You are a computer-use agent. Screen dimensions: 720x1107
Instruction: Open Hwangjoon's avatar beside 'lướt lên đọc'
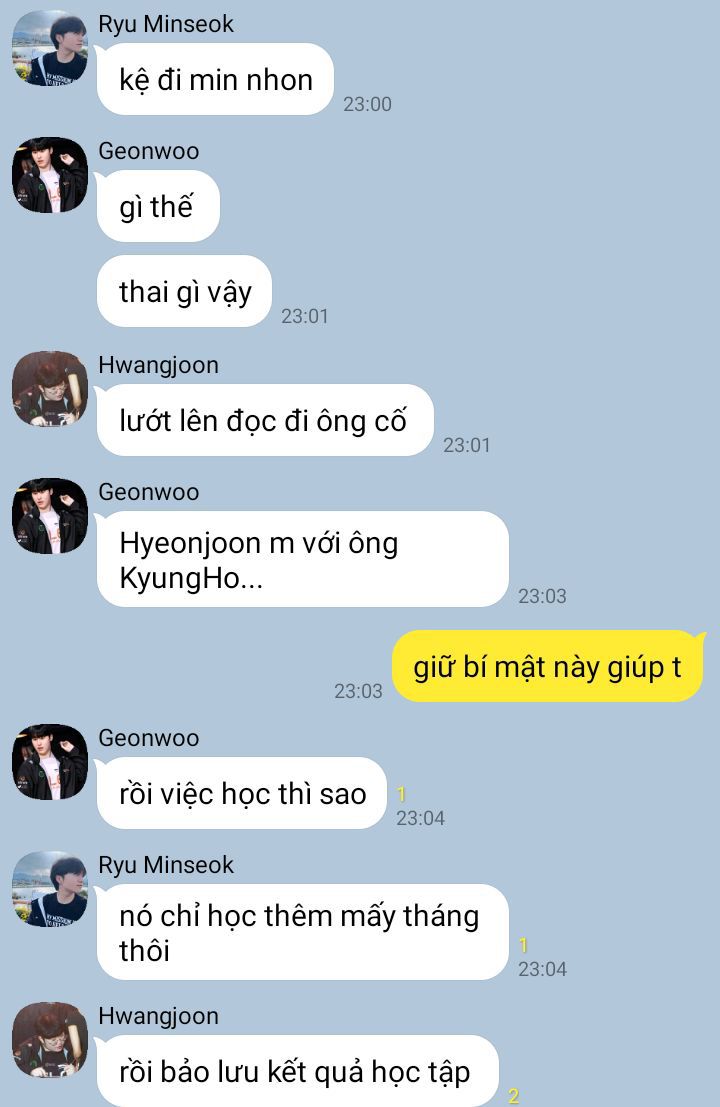[50, 389]
